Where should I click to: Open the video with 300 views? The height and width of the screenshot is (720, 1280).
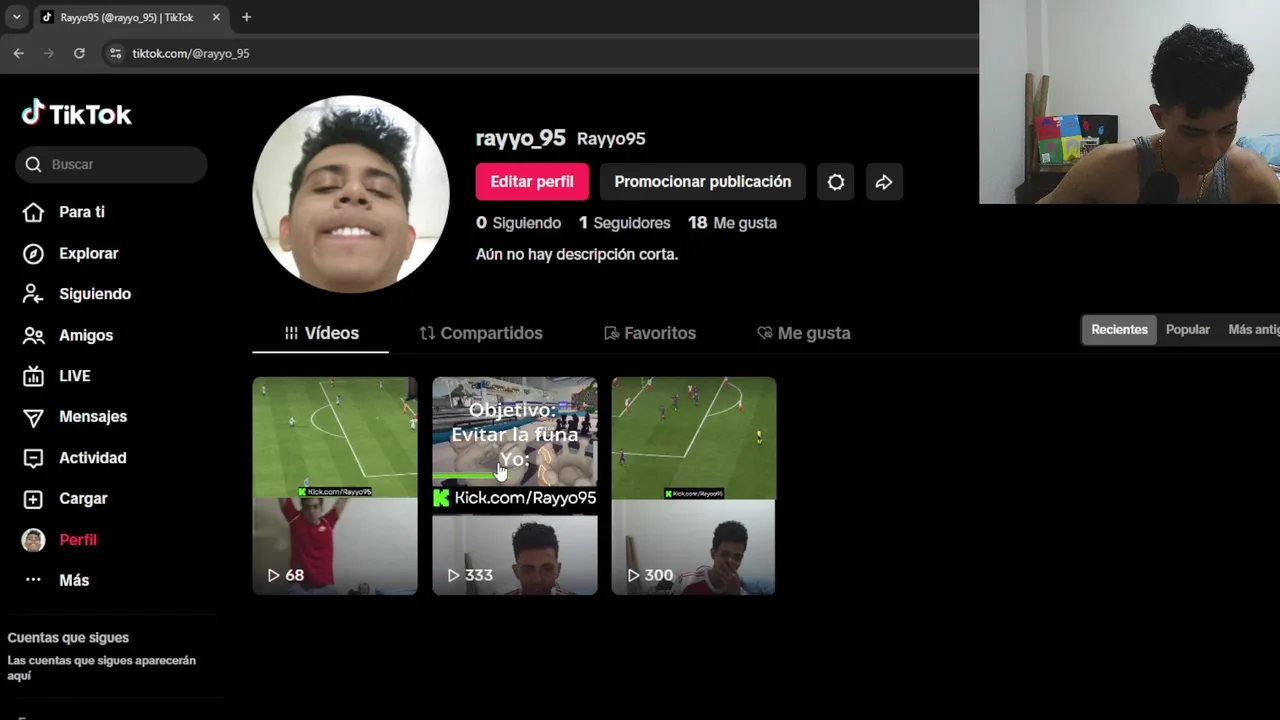coord(694,486)
